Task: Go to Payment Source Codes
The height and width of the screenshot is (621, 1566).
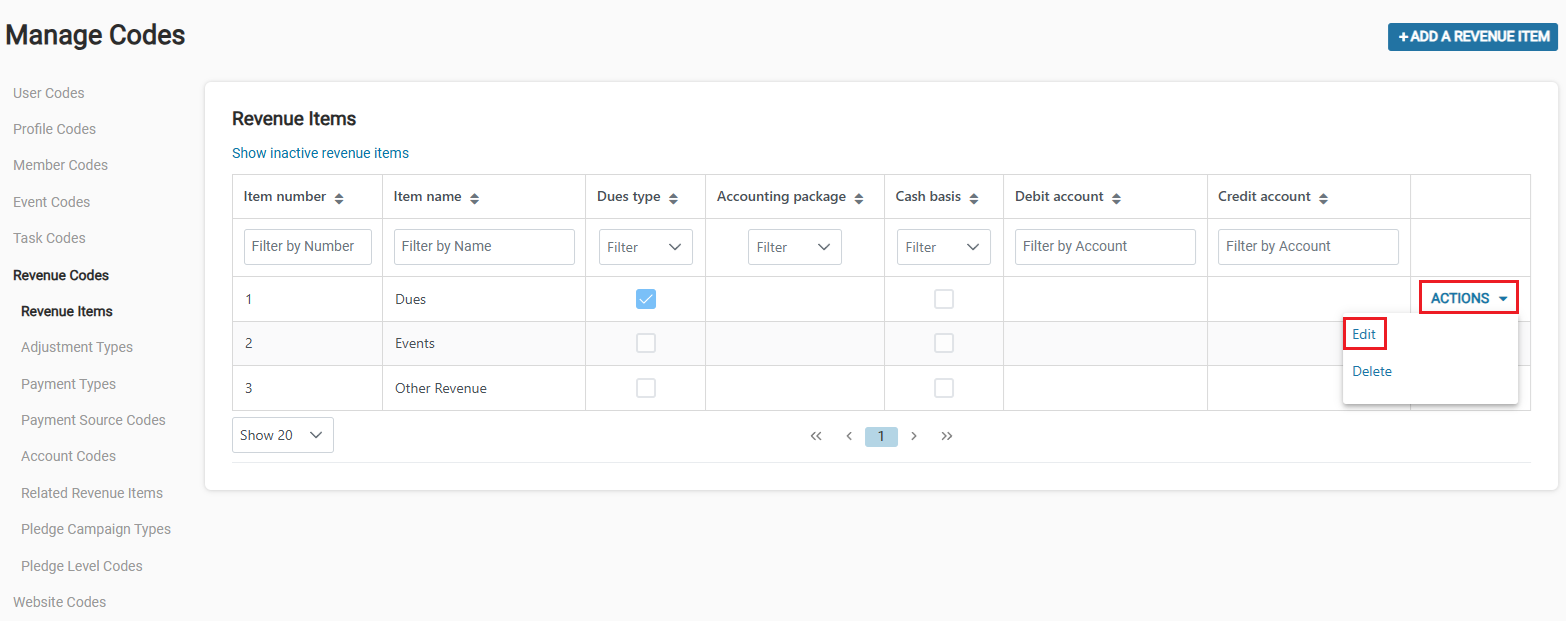Action: coord(93,420)
